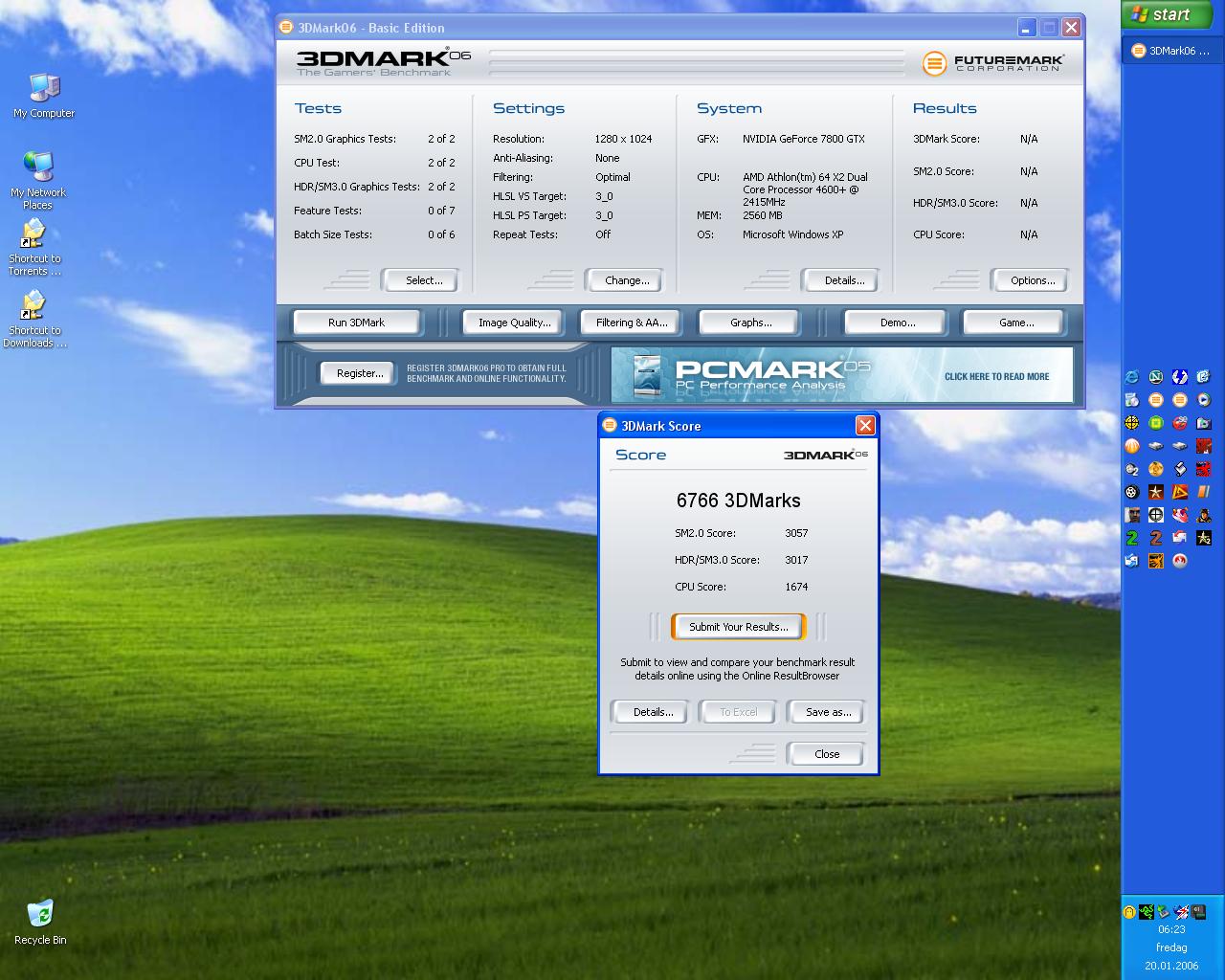This screenshot has height=980, width=1225.
Task: Click the Run 3DMark button
Action: pyautogui.click(x=356, y=323)
